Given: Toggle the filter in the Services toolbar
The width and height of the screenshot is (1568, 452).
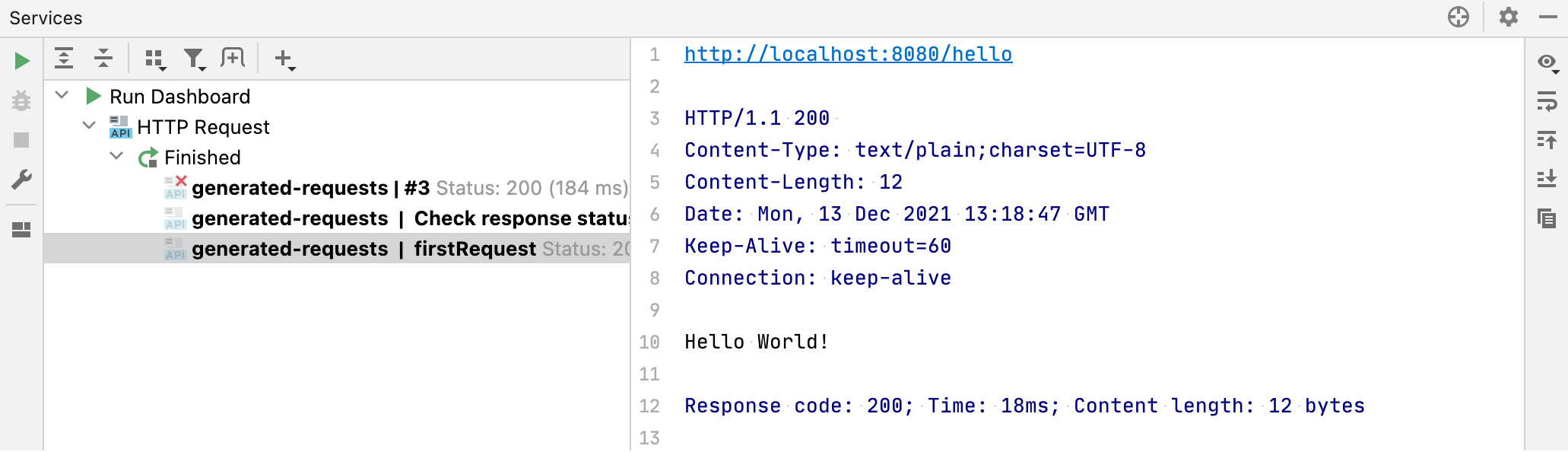Looking at the screenshot, I should [194, 58].
